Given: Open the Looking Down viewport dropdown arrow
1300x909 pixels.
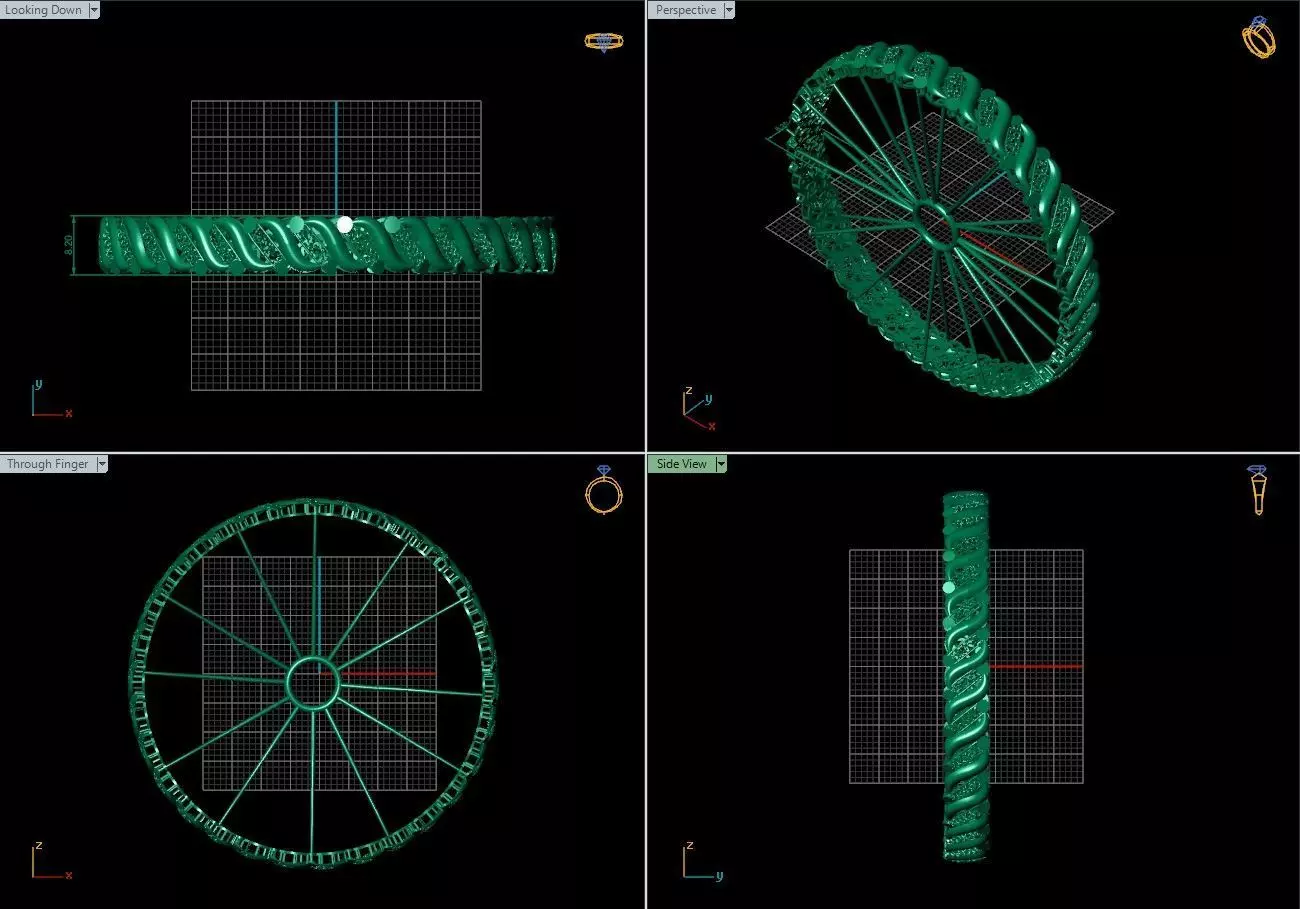Looking at the screenshot, I should (x=94, y=10).
